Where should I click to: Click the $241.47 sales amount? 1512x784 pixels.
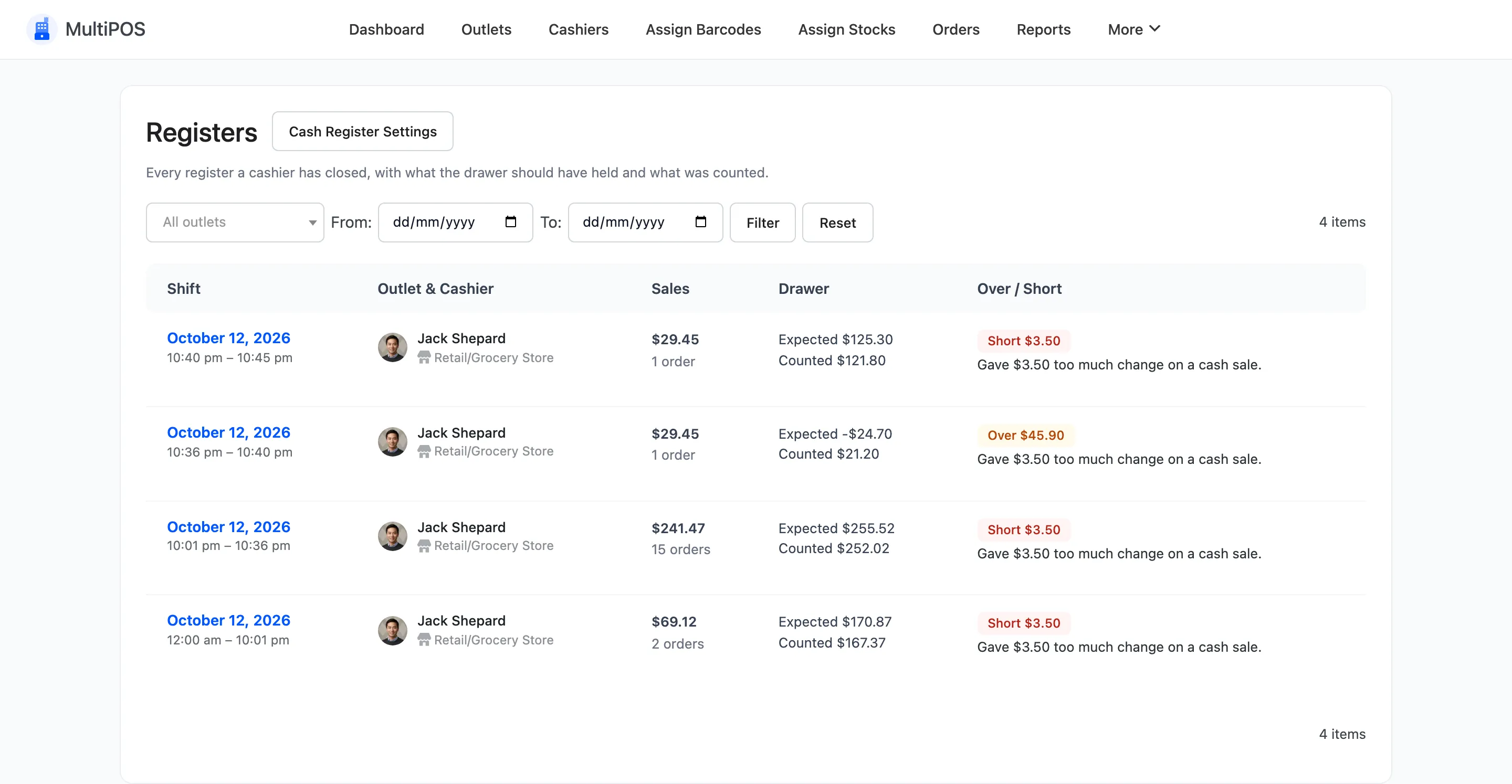[678, 528]
